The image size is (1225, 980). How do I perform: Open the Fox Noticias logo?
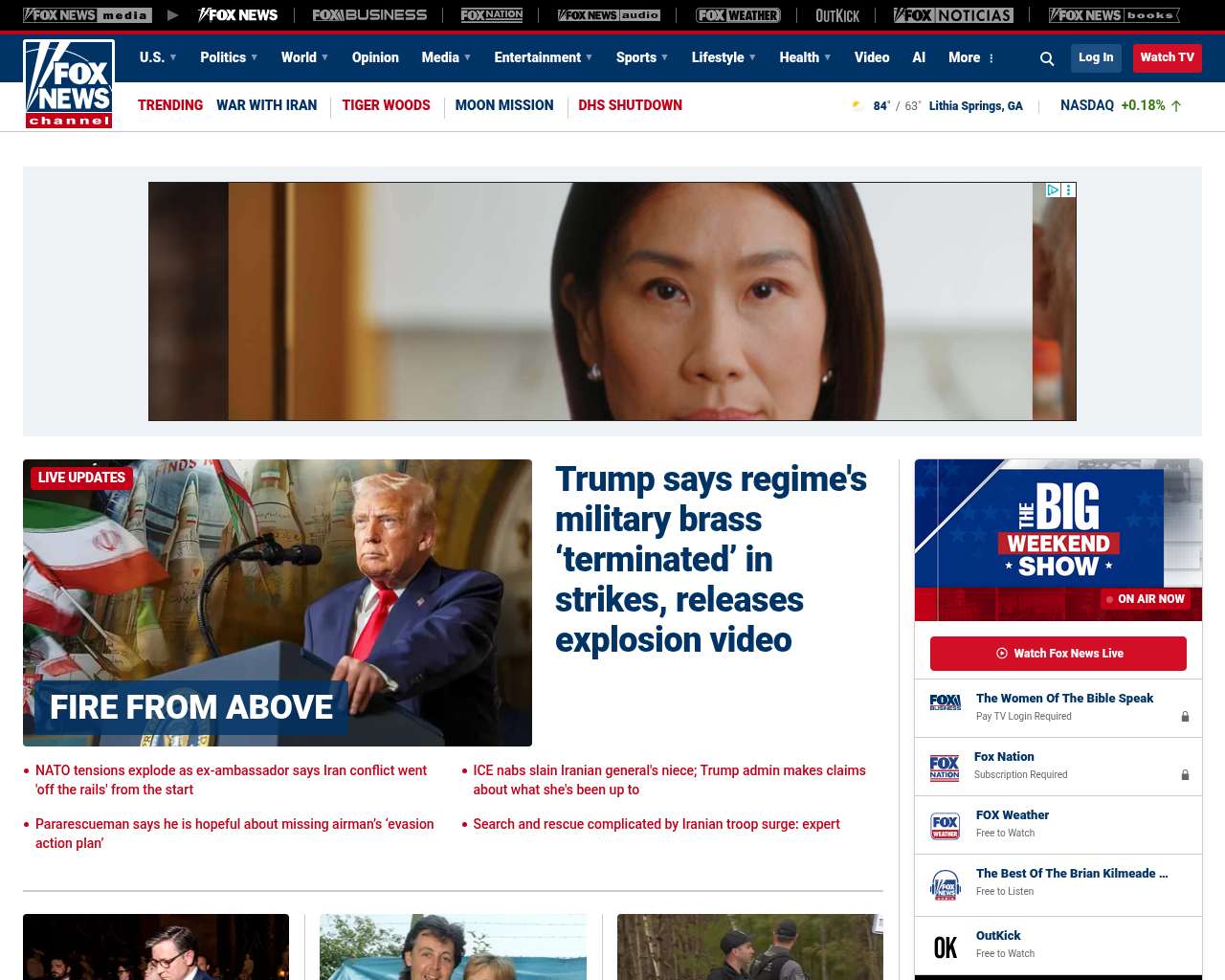click(x=953, y=15)
